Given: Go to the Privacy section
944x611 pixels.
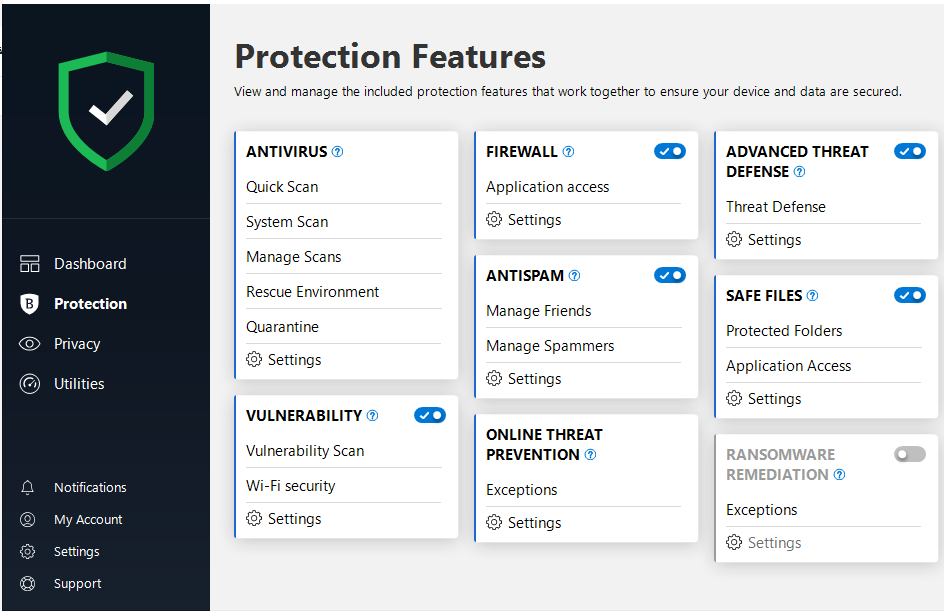Looking at the screenshot, I should click(77, 344).
